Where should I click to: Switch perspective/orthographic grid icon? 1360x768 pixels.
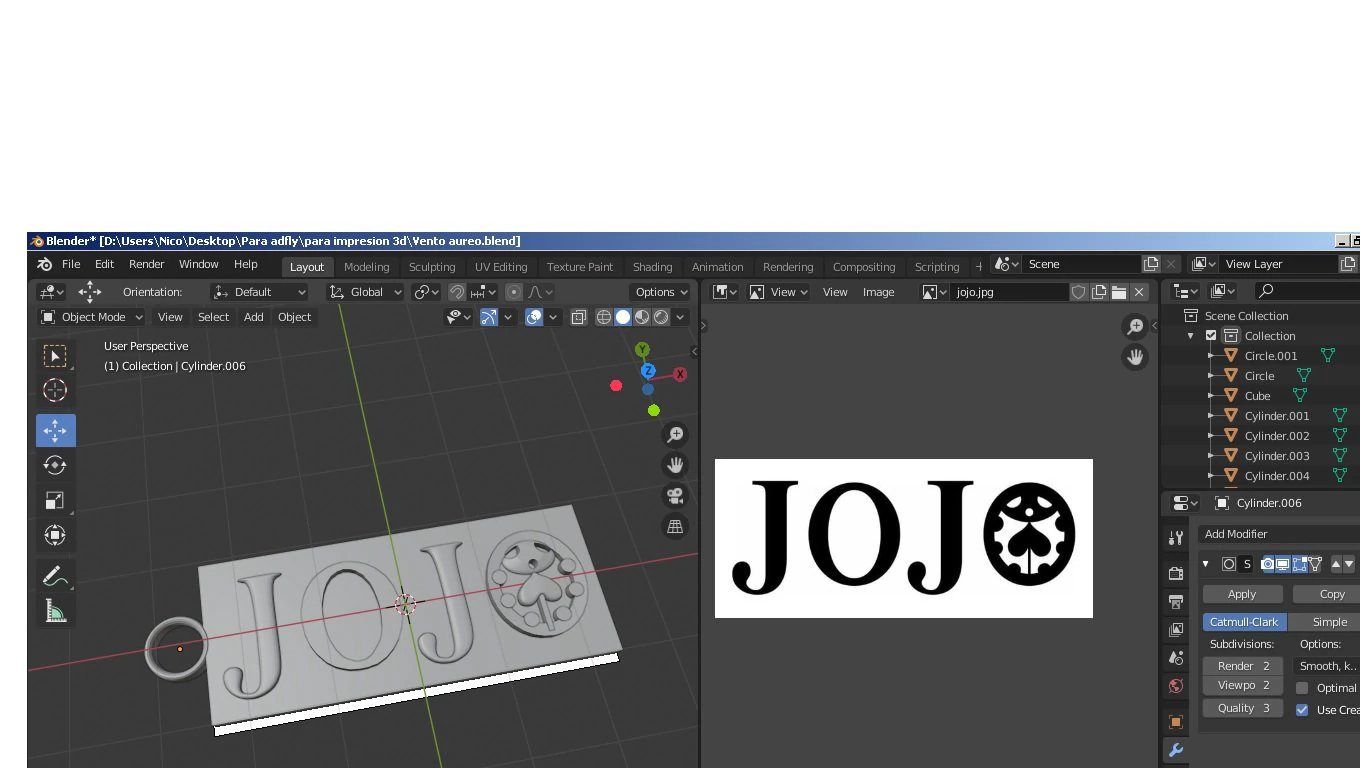[x=676, y=526]
